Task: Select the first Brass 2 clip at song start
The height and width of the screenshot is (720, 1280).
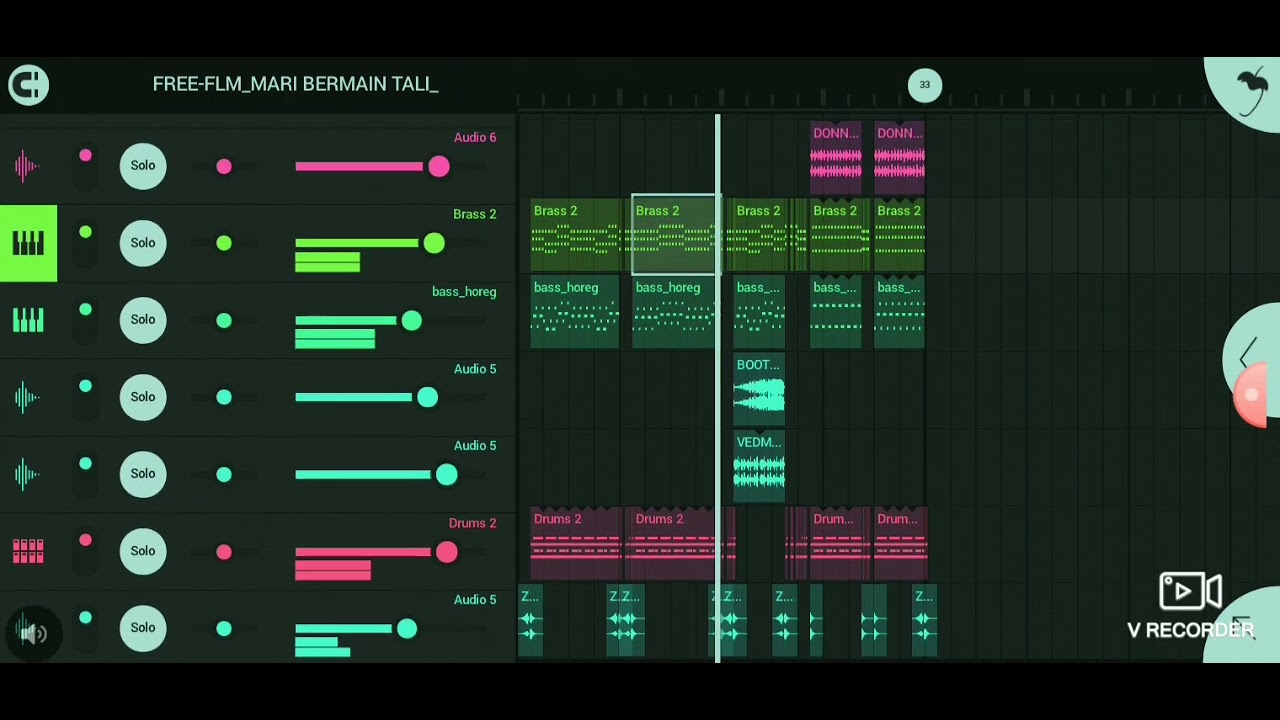Action: coord(575,235)
